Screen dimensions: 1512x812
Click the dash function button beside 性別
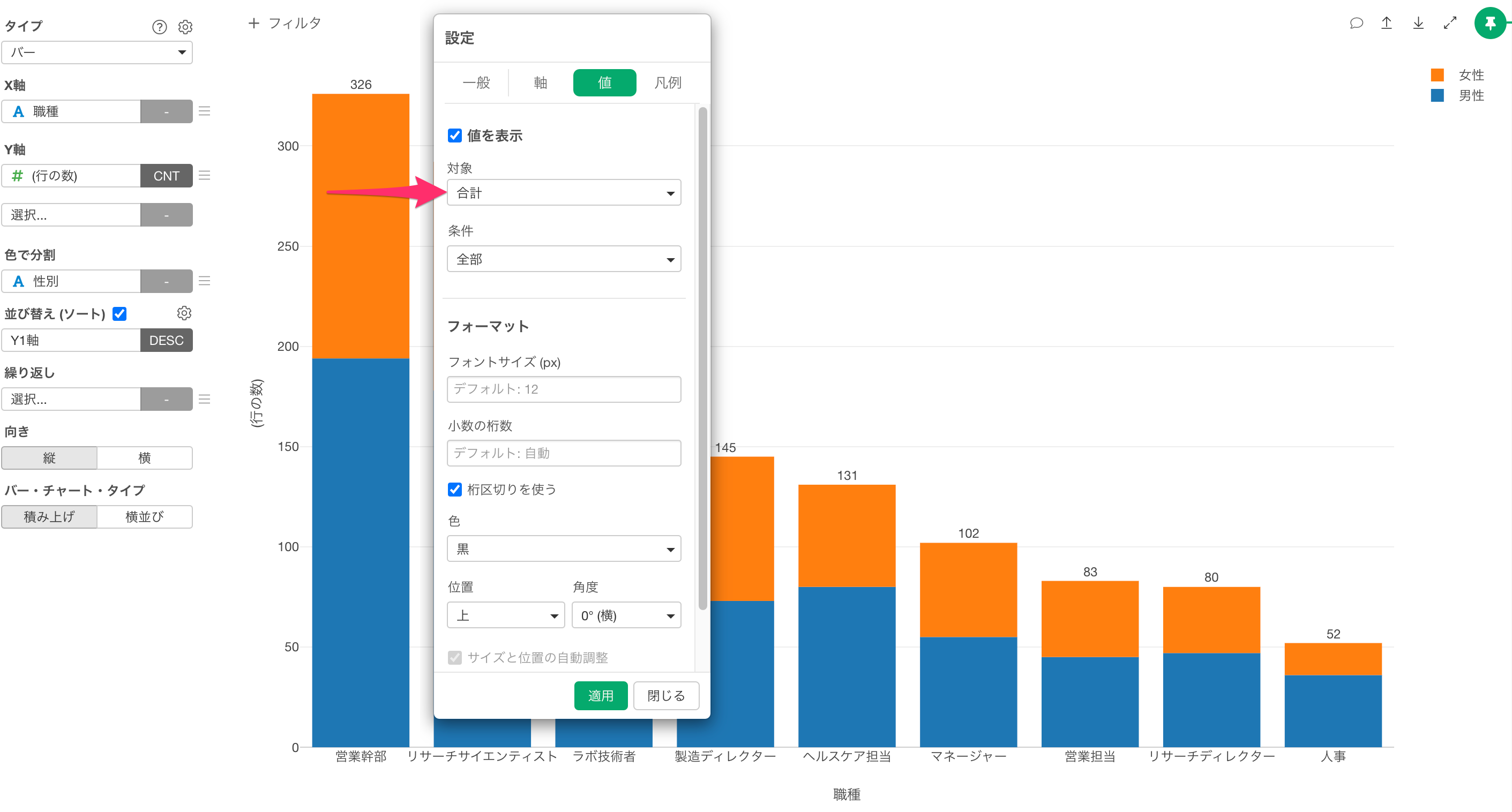coord(167,281)
